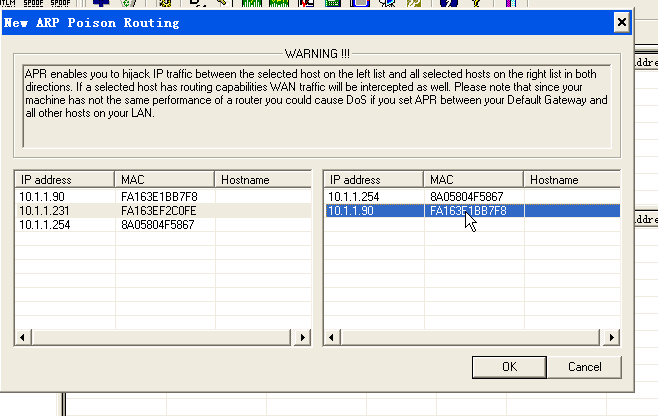Click left list's scroll-right arrow
This screenshot has height=416, width=658.
(303, 337)
